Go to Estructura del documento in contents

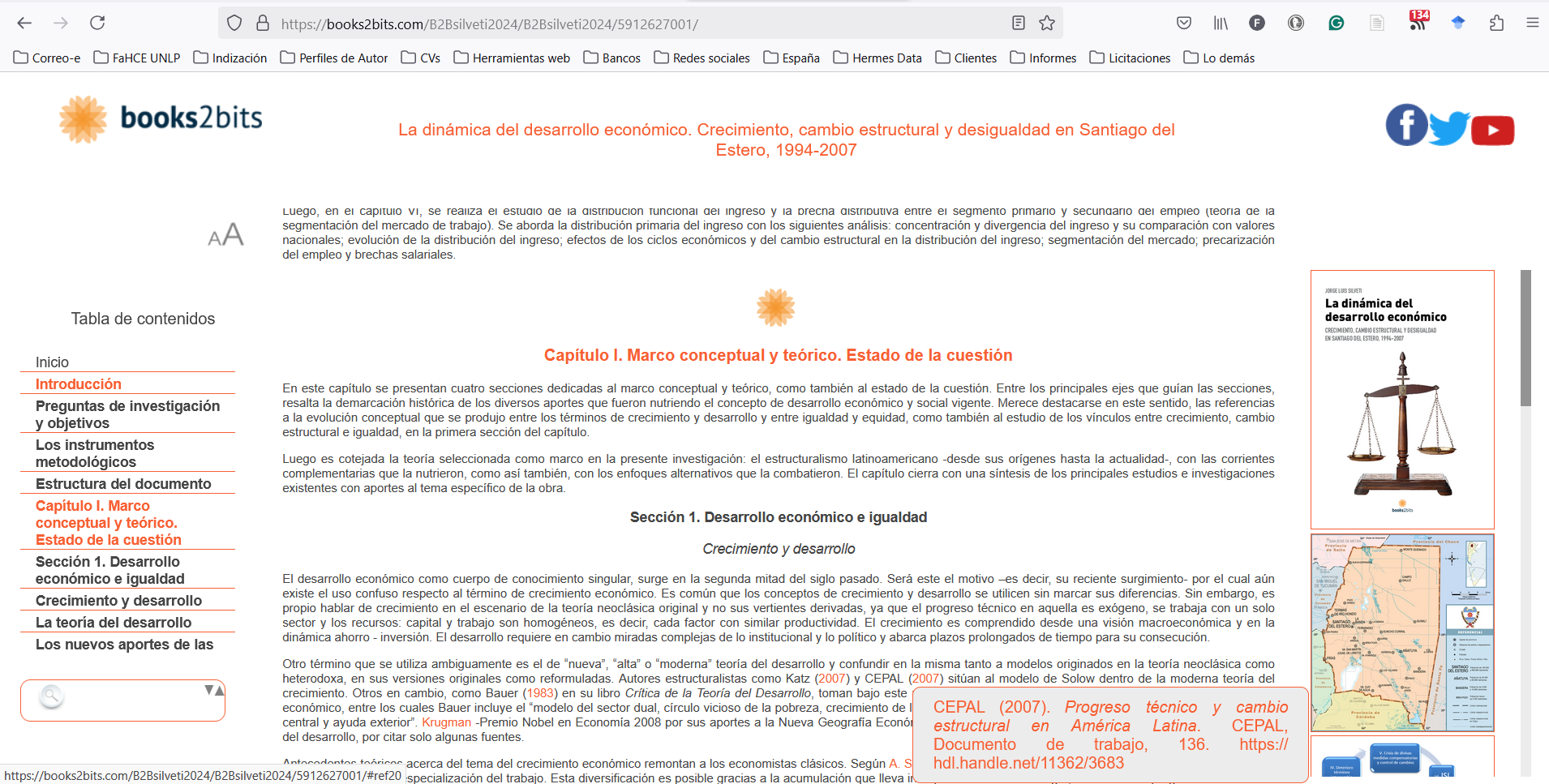pos(123,484)
